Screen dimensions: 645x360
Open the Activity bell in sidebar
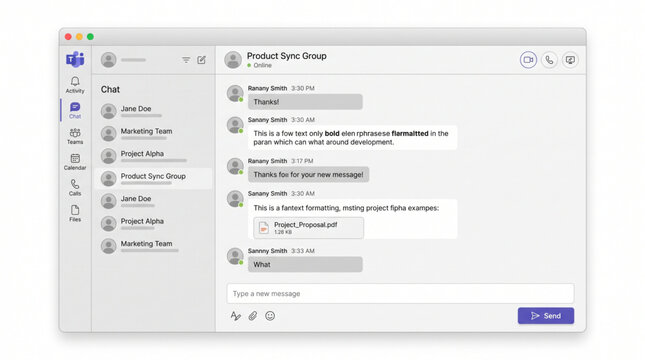click(75, 85)
